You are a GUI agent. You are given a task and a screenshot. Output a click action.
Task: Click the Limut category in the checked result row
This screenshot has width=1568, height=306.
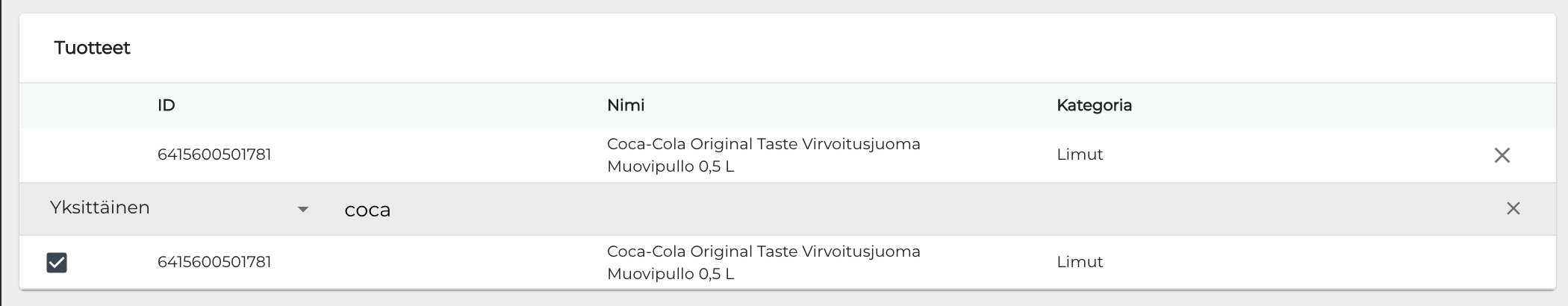[1080, 262]
